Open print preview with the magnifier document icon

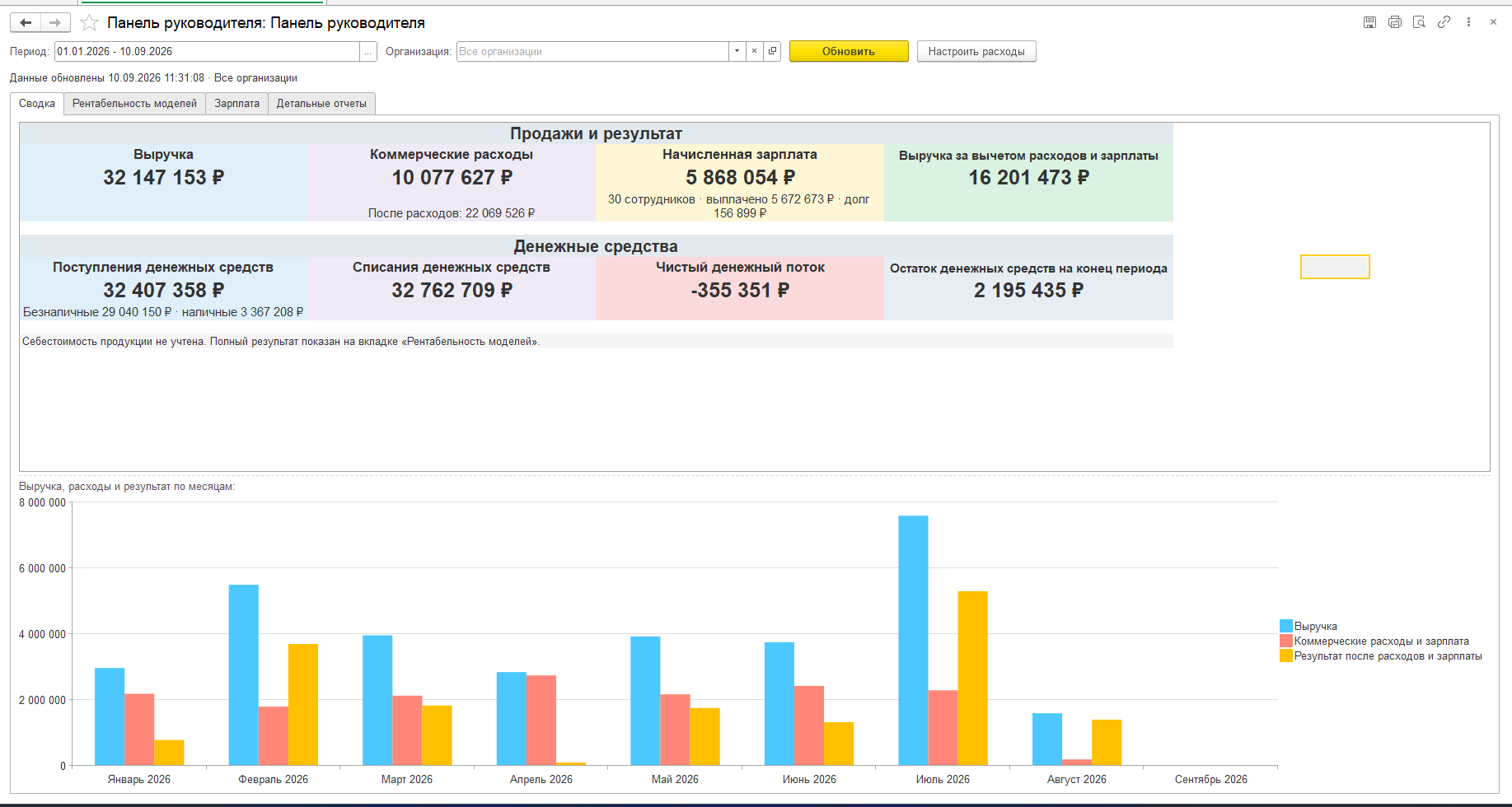tap(1419, 22)
